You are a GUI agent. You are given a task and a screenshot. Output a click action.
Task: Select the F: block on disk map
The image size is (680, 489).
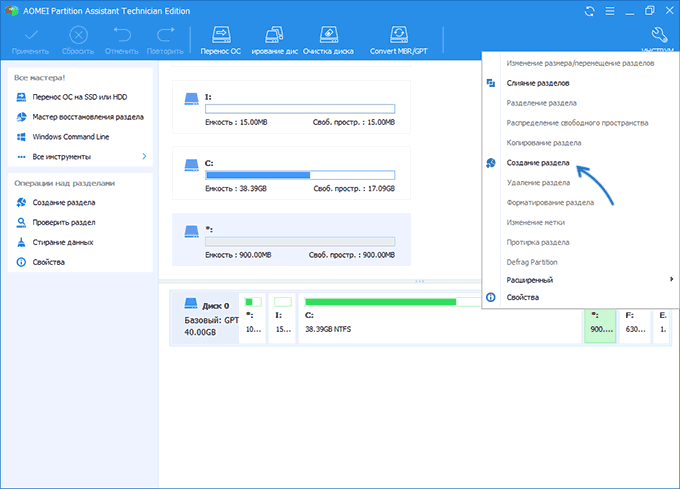tap(635, 325)
